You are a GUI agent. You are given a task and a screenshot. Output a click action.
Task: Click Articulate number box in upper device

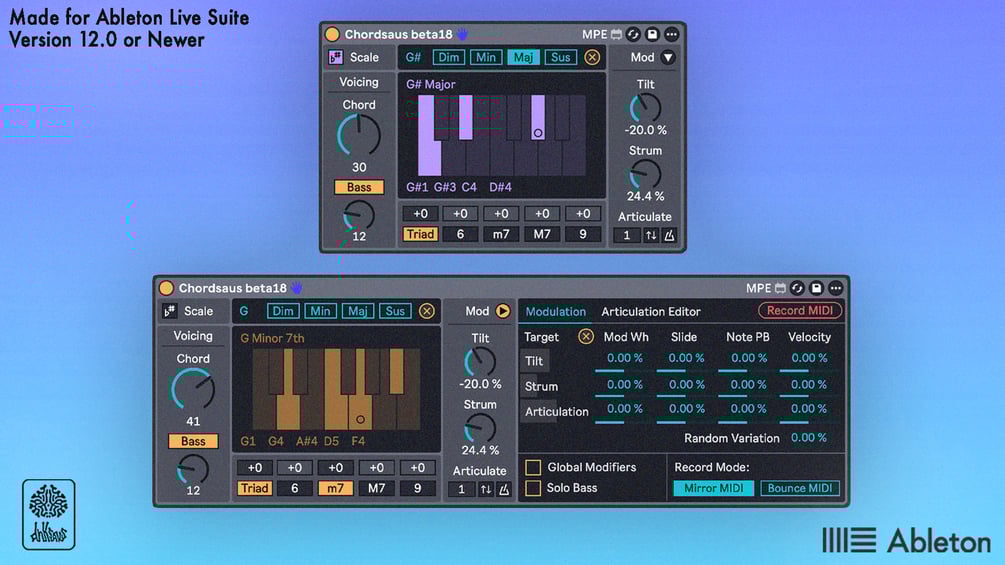coord(627,235)
